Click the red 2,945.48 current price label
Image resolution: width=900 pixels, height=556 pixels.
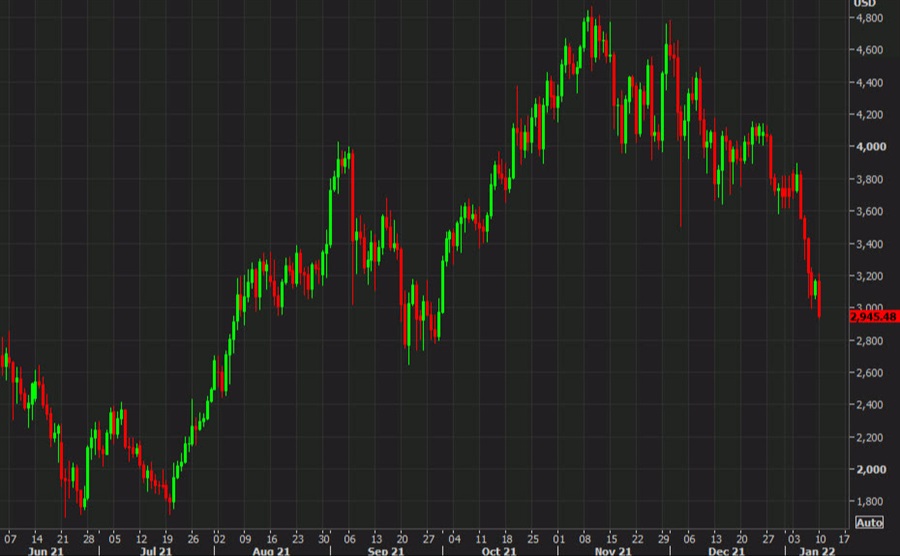[873, 317]
